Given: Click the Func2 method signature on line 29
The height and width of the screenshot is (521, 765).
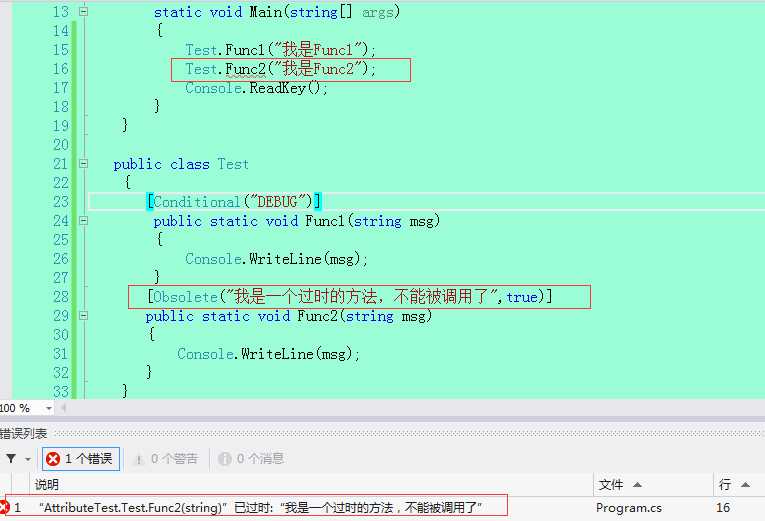Looking at the screenshot, I should tap(289, 316).
